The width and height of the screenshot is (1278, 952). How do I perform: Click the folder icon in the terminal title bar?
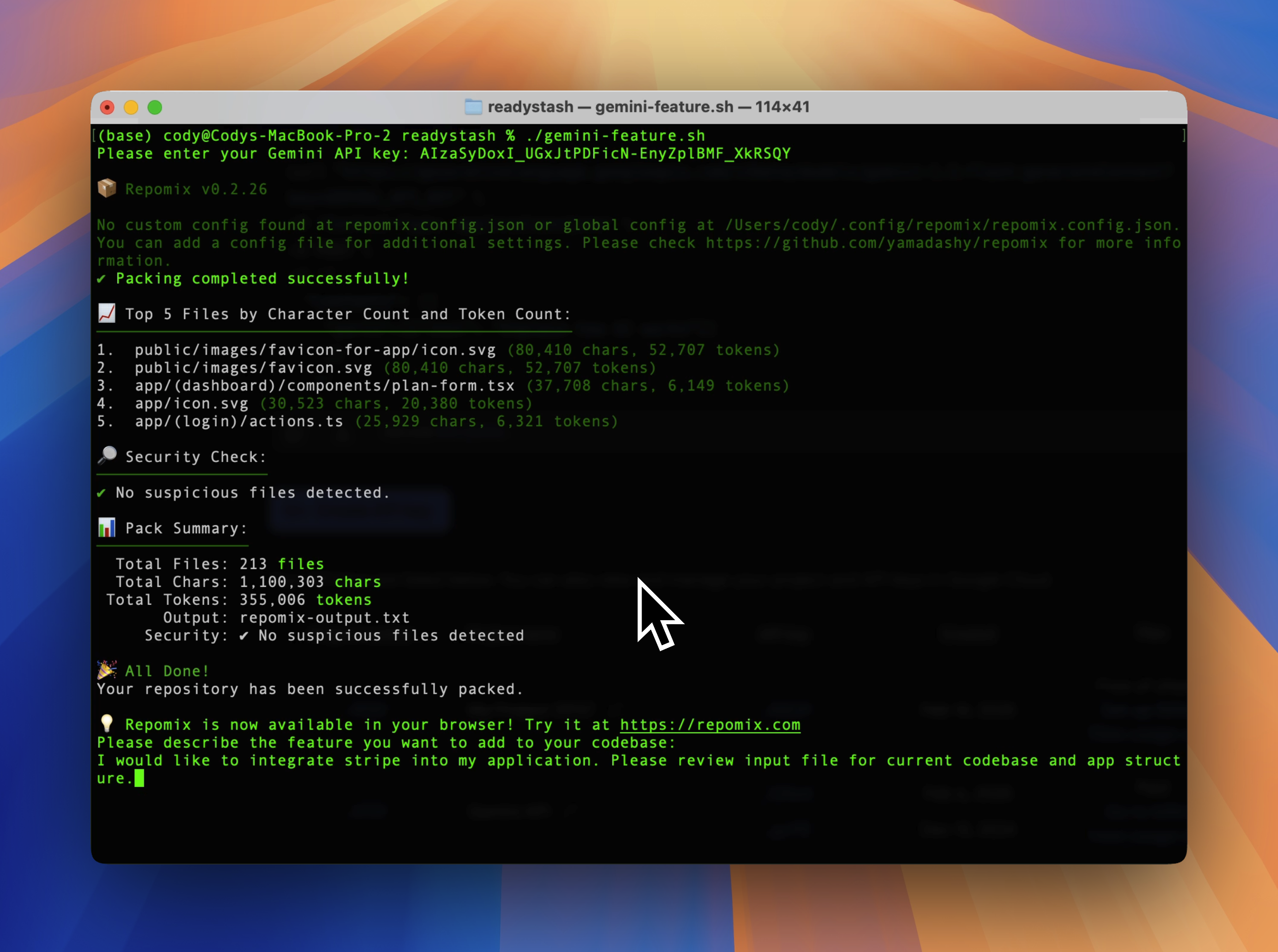(x=473, y=106)
